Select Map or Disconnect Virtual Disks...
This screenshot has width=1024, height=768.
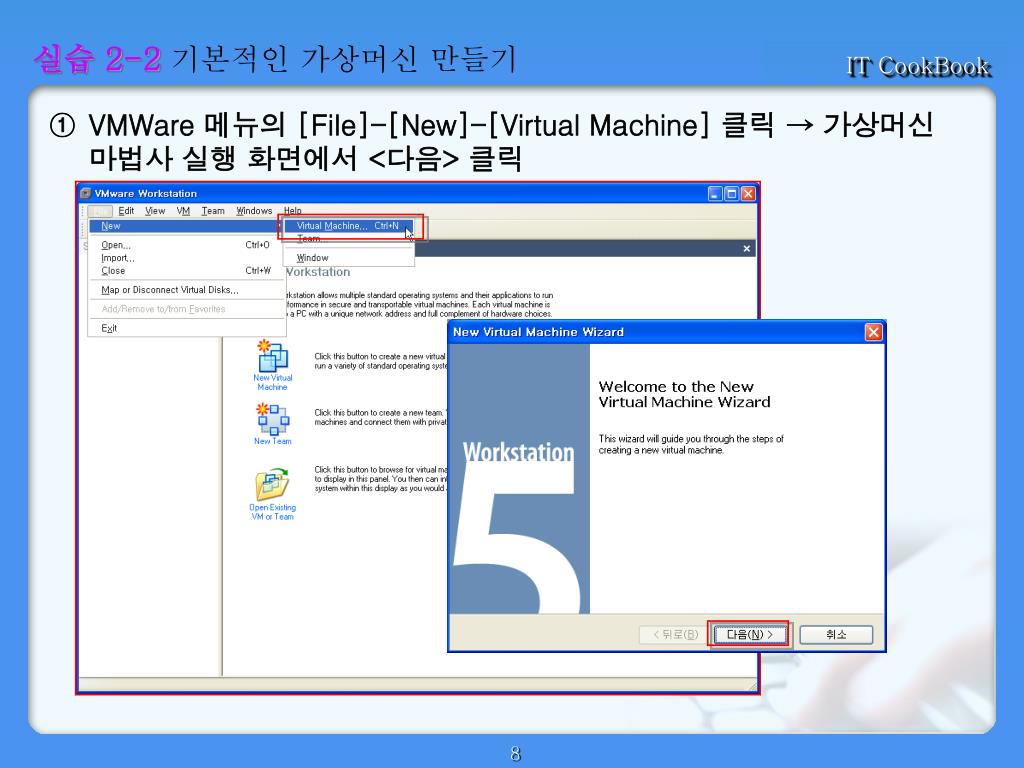[186, 290]
